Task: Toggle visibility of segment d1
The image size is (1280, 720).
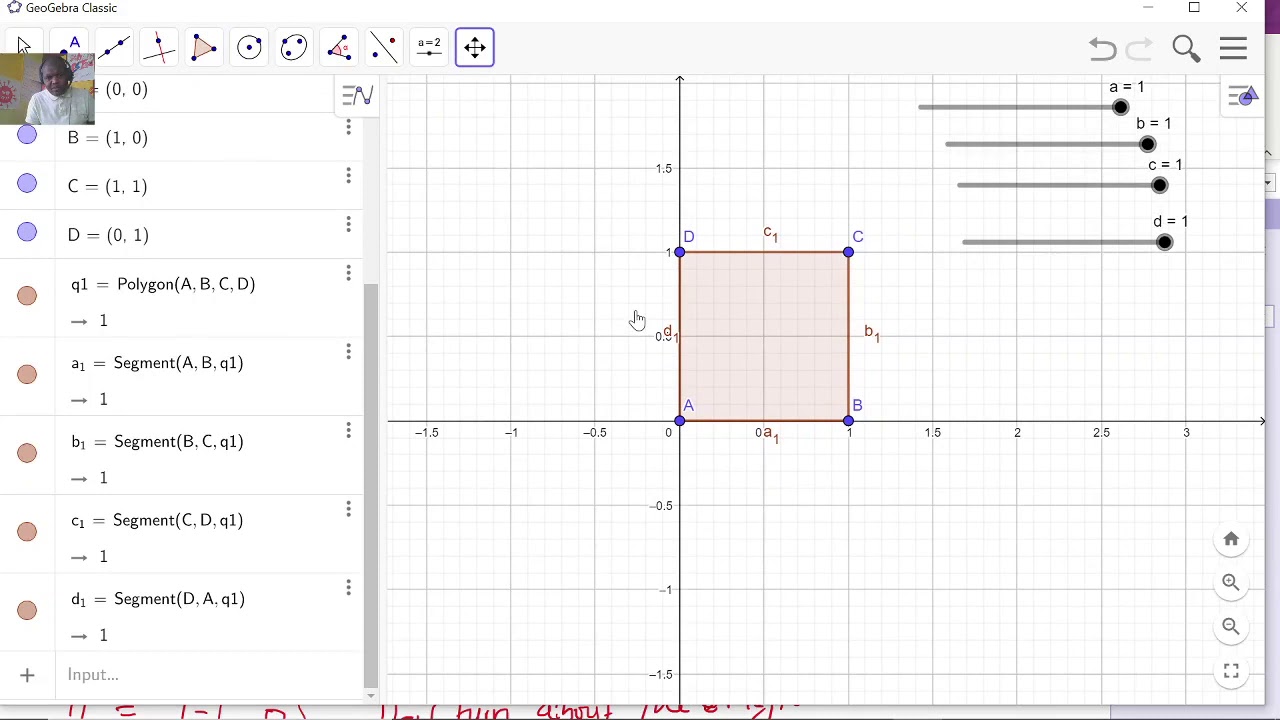Action: (27, 610)
